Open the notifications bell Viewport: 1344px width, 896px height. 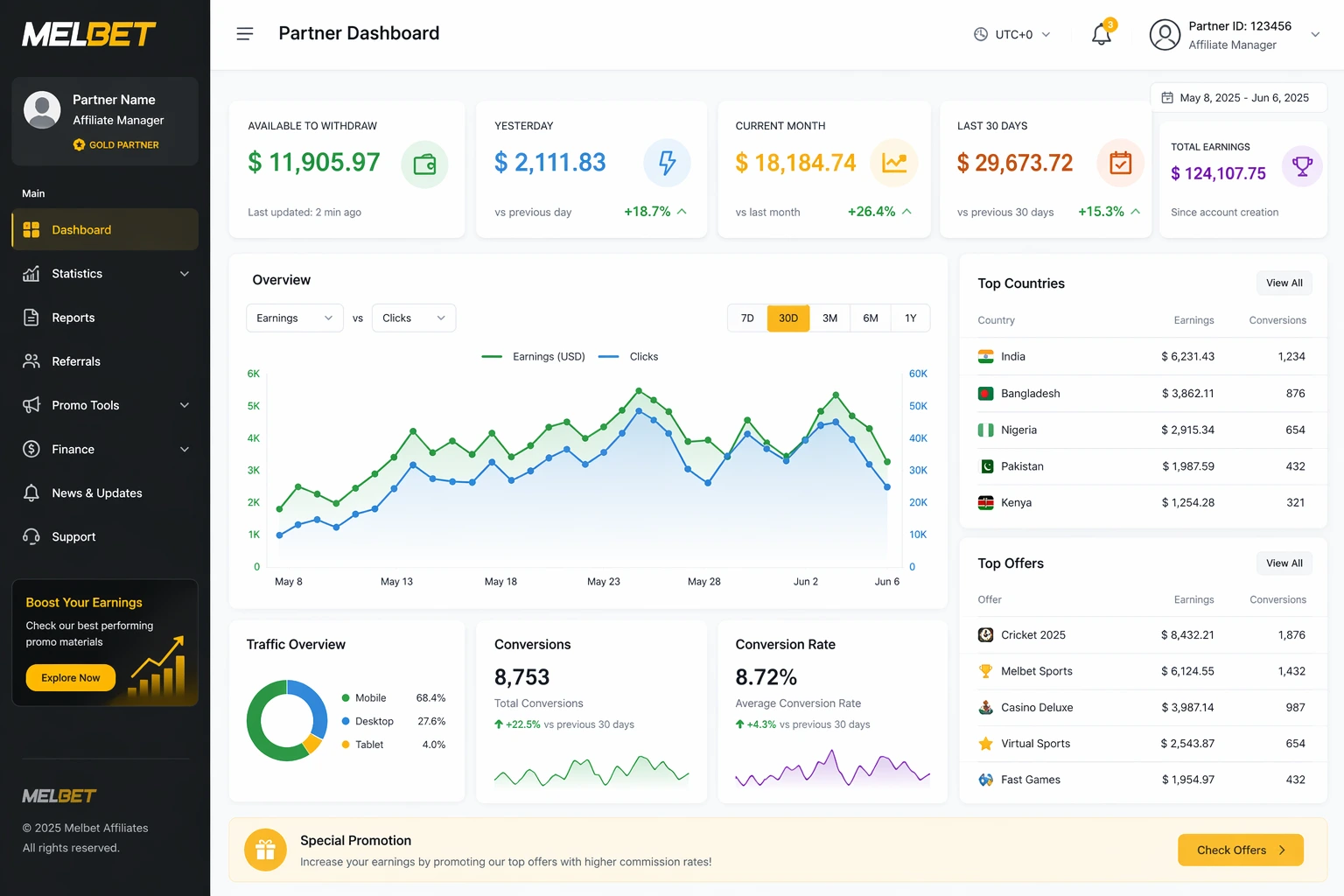pos(1102,34)
